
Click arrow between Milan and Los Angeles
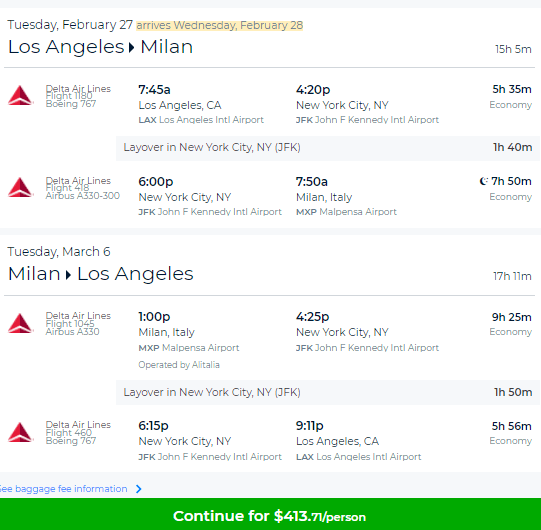(x=68, y=275)
